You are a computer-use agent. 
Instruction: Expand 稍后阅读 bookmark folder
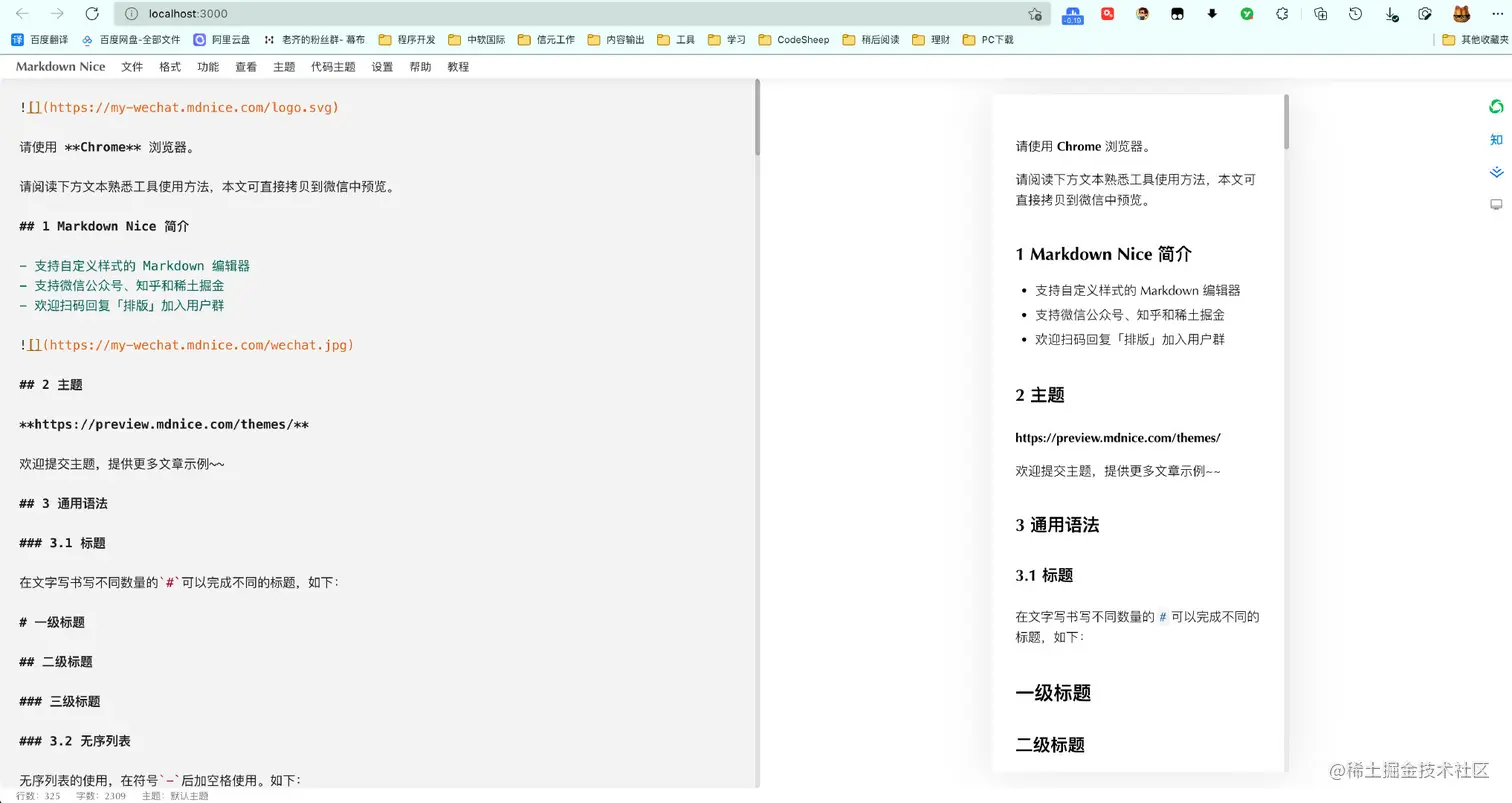pyautogui.click(x=871, y=40)
